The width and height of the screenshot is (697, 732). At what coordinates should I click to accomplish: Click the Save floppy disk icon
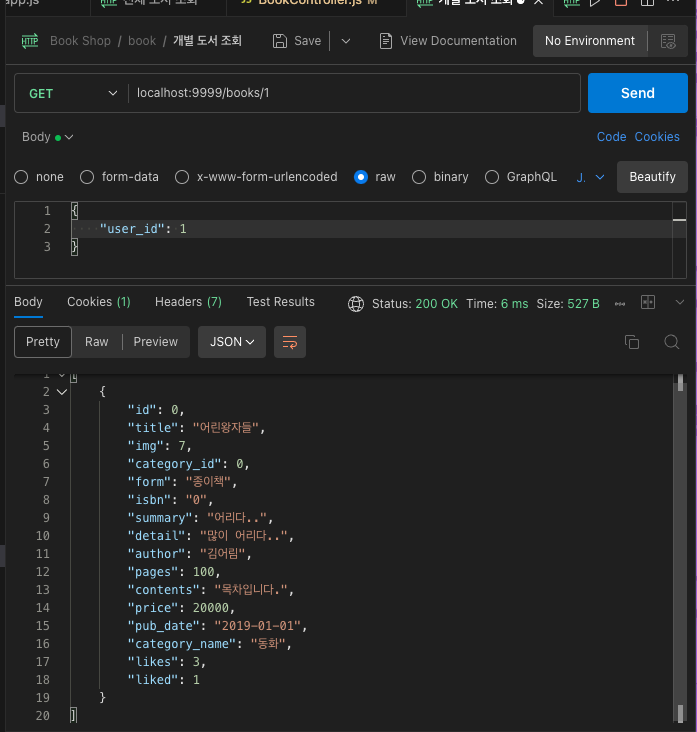[280, 41]
